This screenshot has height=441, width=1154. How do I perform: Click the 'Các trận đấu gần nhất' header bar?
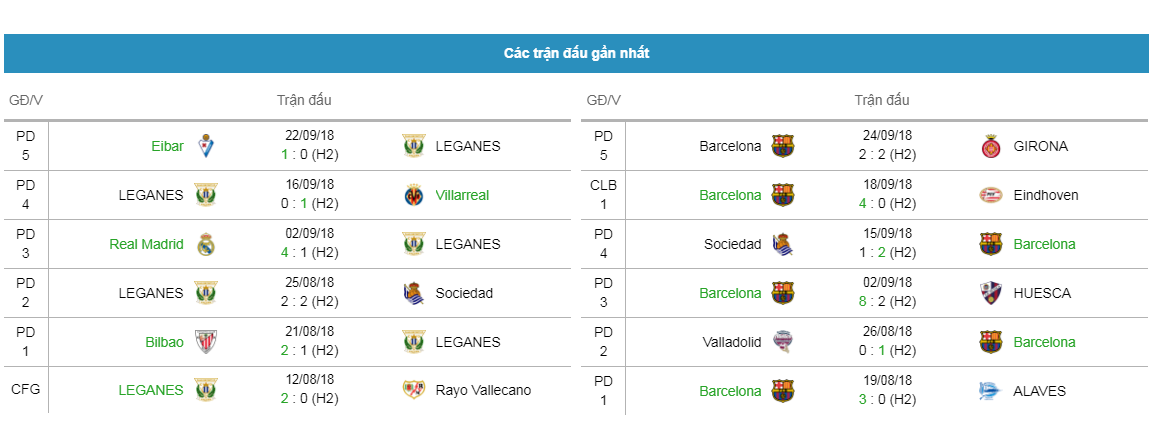(576, 53)
